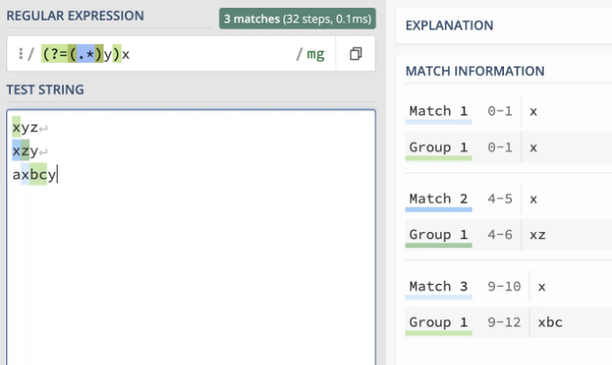Screen dimensions: 612x365
Task: Click the Group 1 xbc result
Action: click(x=550, y=322)
